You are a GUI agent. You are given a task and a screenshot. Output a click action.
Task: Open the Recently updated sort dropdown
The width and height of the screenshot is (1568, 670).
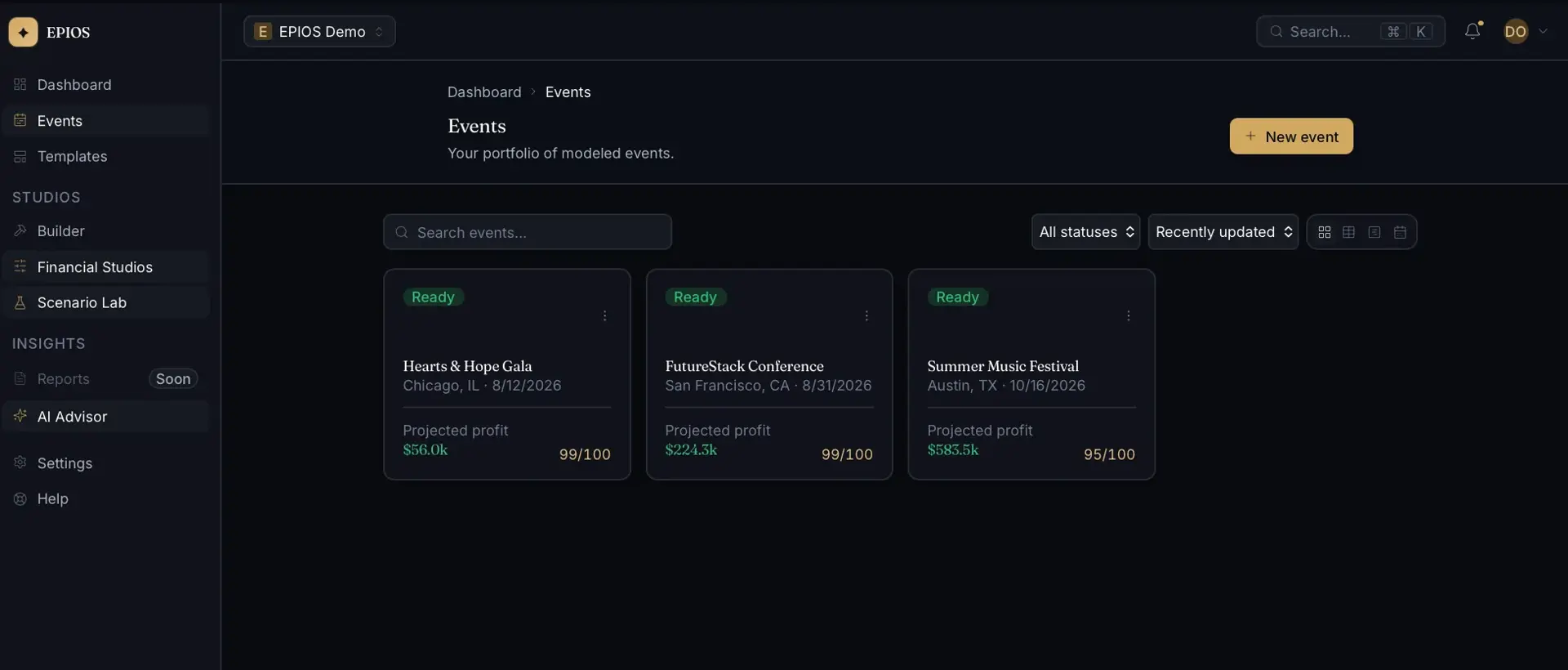(1223, 232)
